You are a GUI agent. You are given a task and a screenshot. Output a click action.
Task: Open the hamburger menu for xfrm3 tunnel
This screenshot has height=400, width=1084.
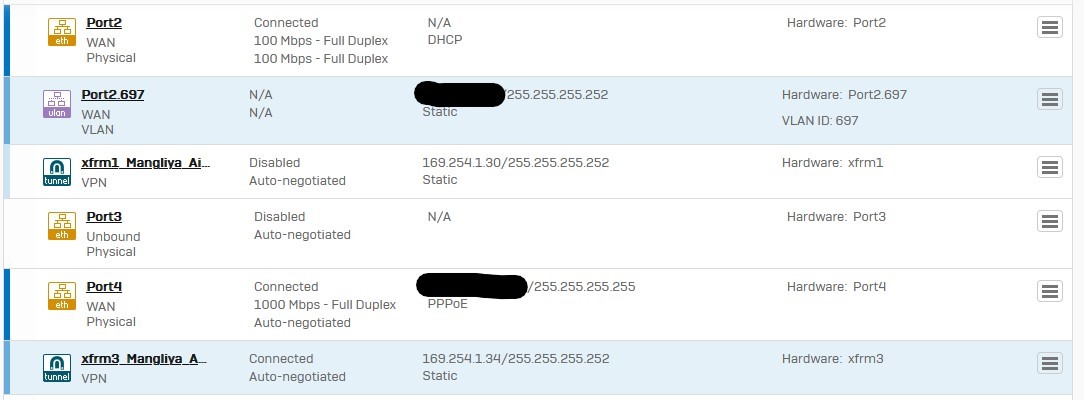(x=1049, y=363)
